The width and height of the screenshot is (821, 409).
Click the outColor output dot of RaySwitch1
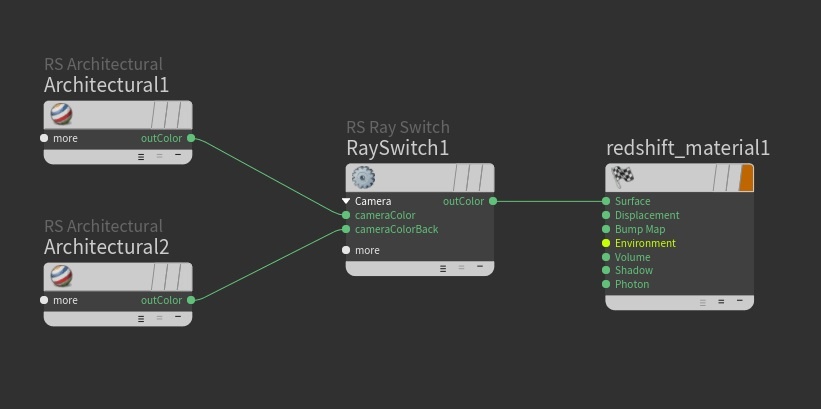tap(493, 201)
